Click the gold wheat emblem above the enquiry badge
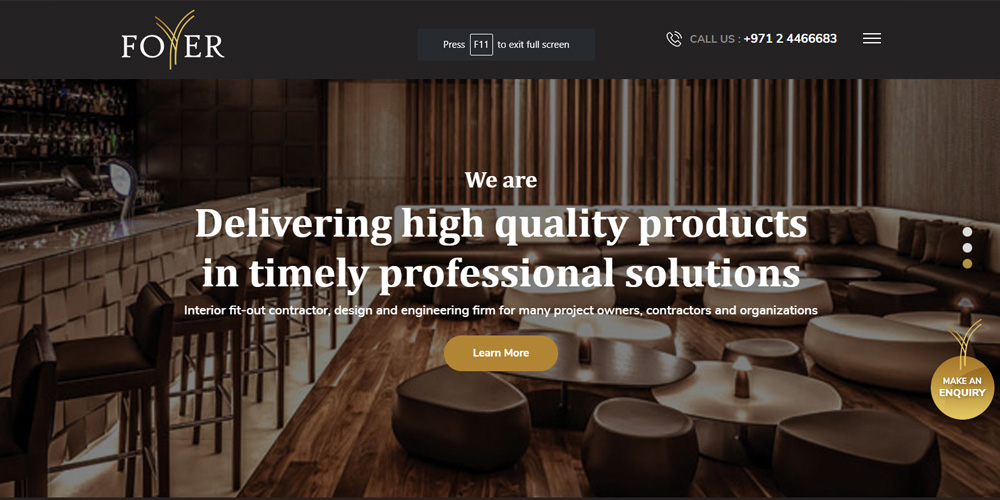The width and height of the screenshot is (1000, 500). click(x=964, y=342)
